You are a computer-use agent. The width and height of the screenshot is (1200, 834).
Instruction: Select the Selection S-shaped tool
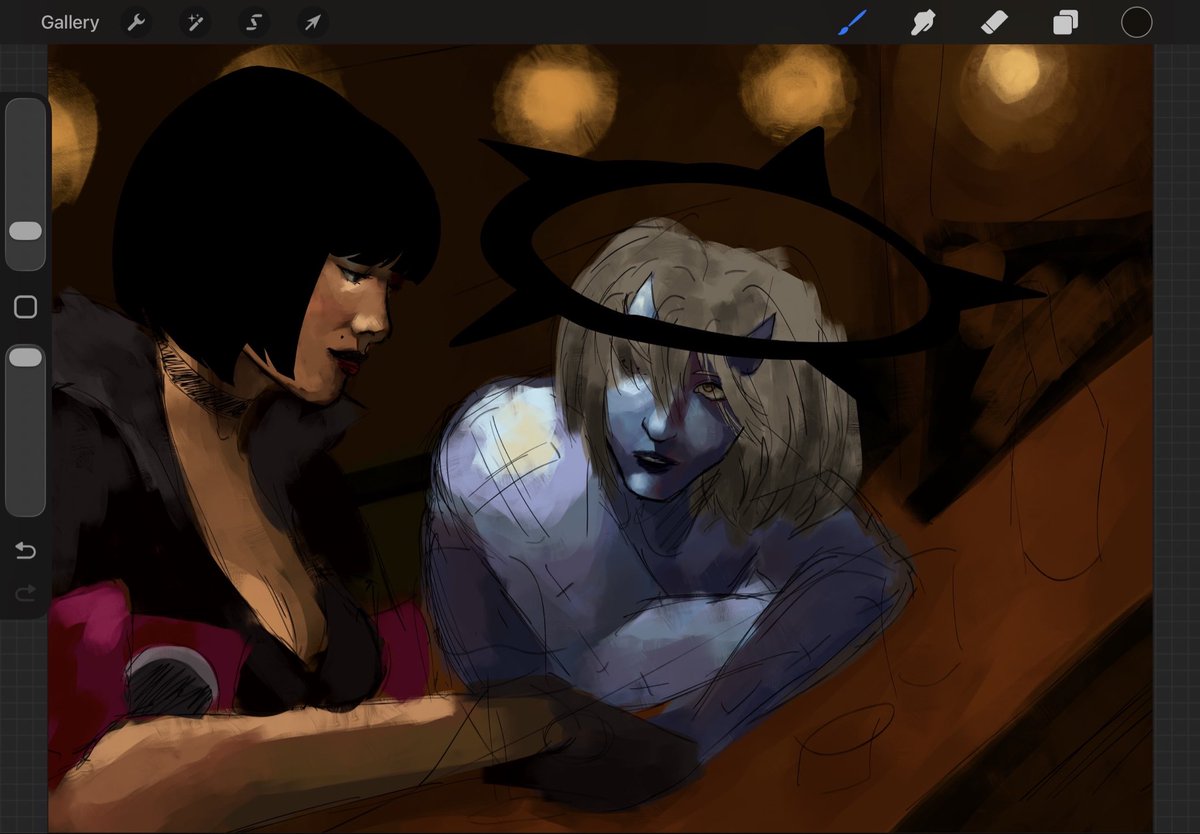tap(254, 22)
